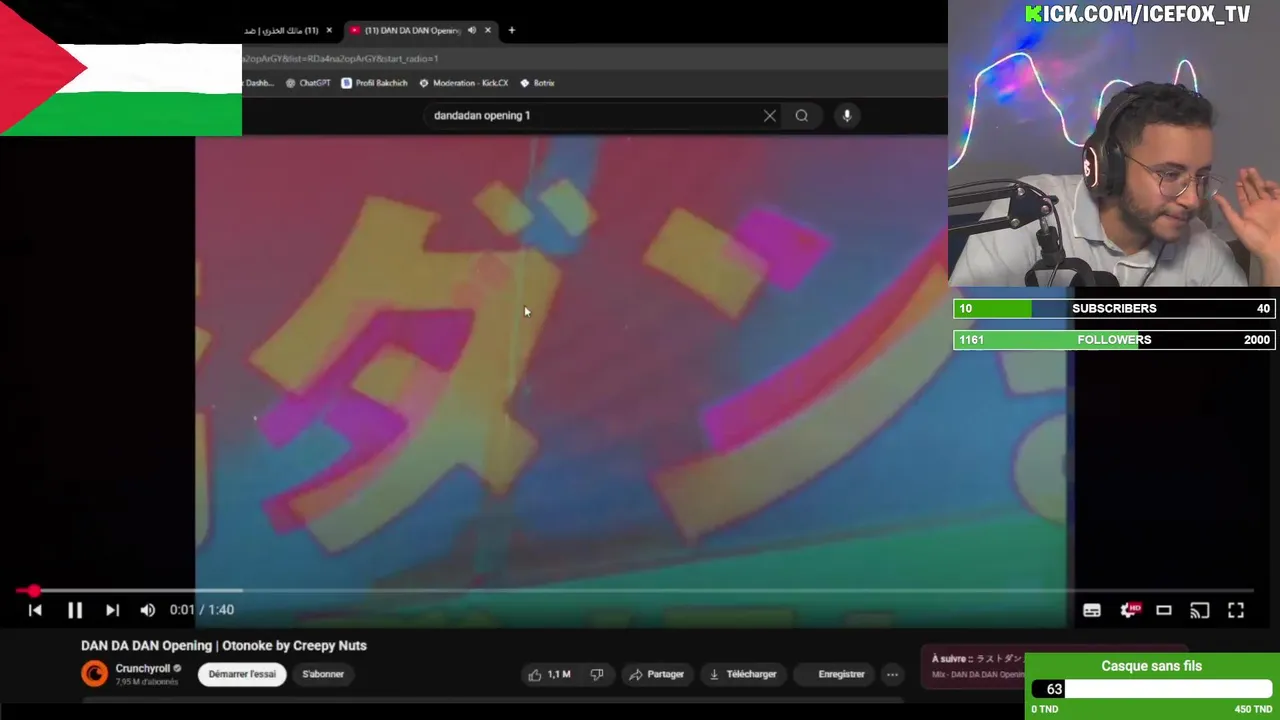Click the Subscribers goal bar overlay
1280x720 pixels.
pyautogui.click(x=1114, y=309)
